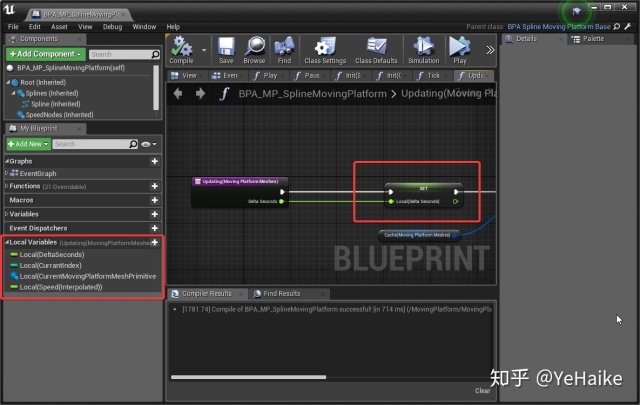The height and width of the screenshot is (405, 640).
Task: Open the Asset menu
Action: 59,27
